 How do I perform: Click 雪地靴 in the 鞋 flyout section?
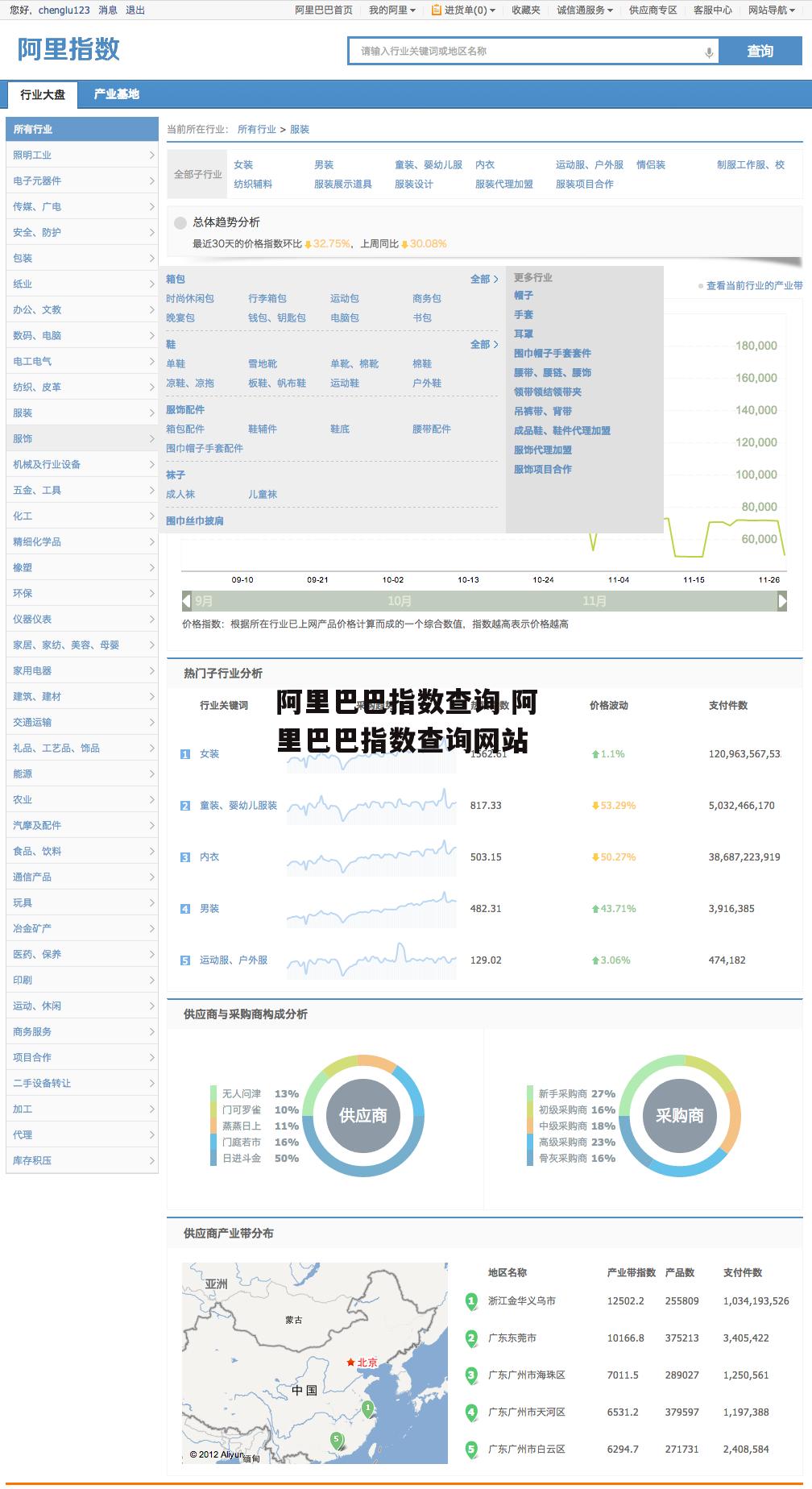[263, 364]
